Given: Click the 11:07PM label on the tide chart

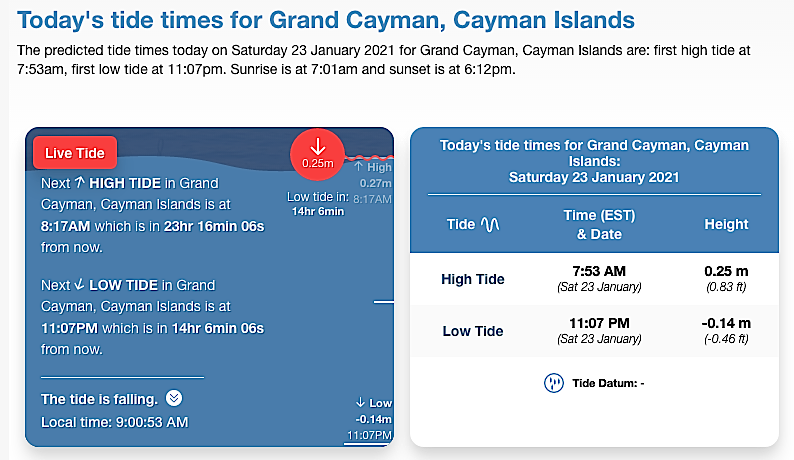Looking at the screenshot, I should pyautogui.click(x=370, y=436).
